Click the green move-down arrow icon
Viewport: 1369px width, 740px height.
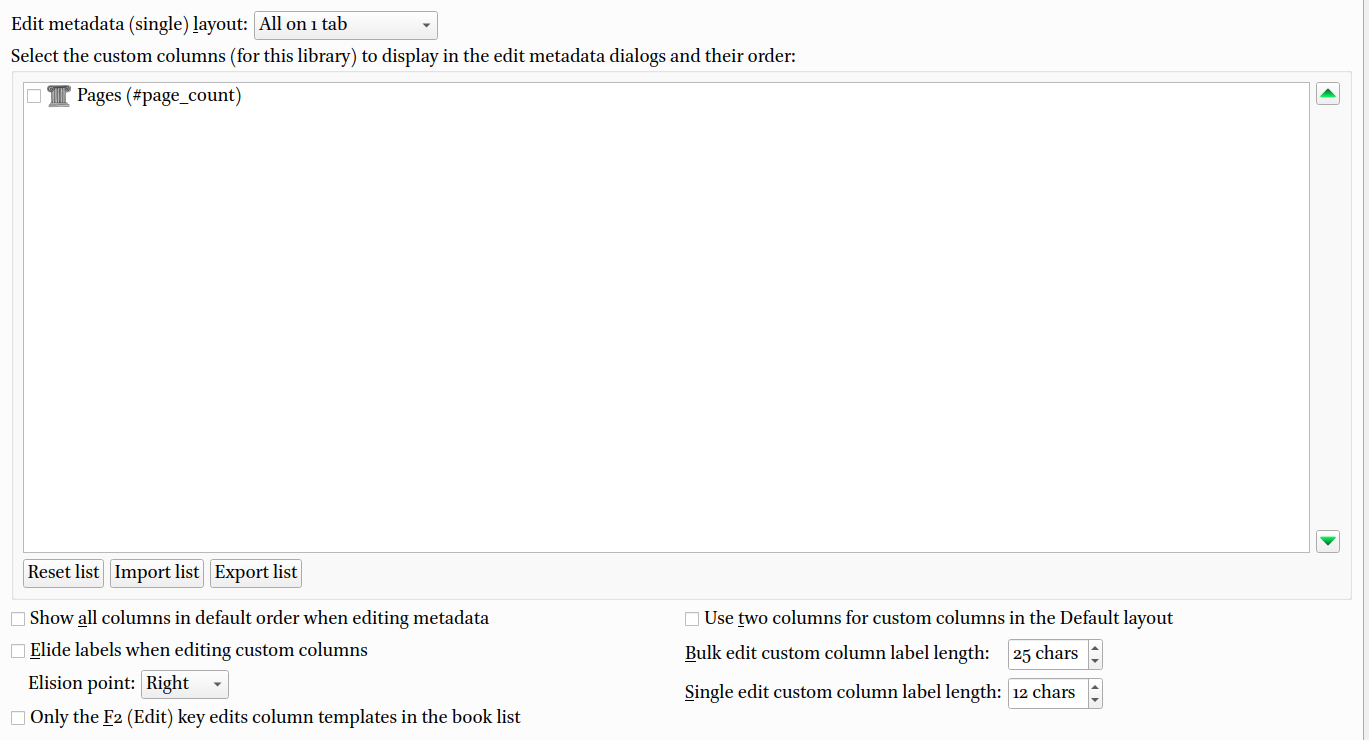1327,541
